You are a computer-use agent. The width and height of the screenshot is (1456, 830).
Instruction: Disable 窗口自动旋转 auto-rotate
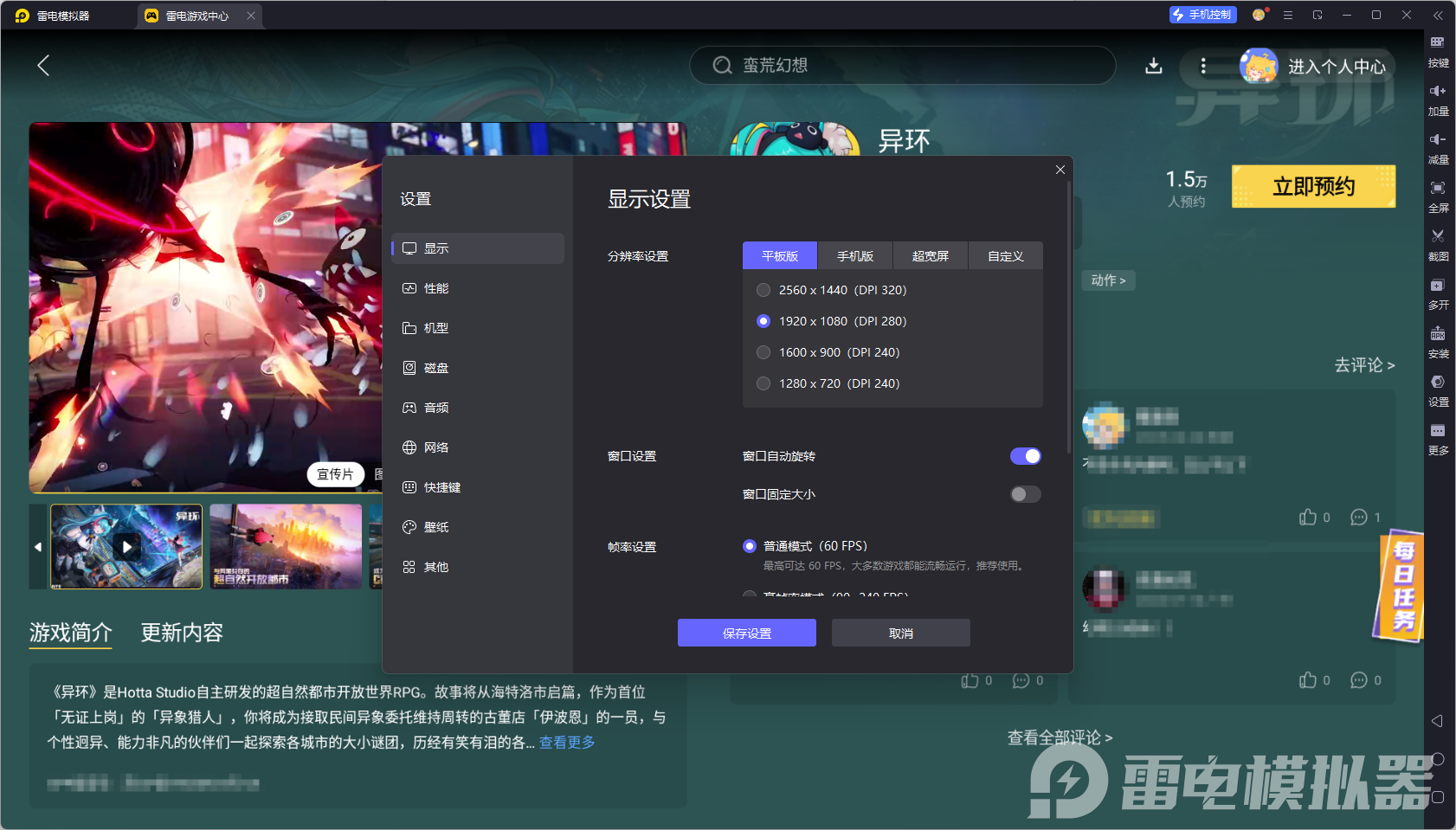pos(1026,455)
